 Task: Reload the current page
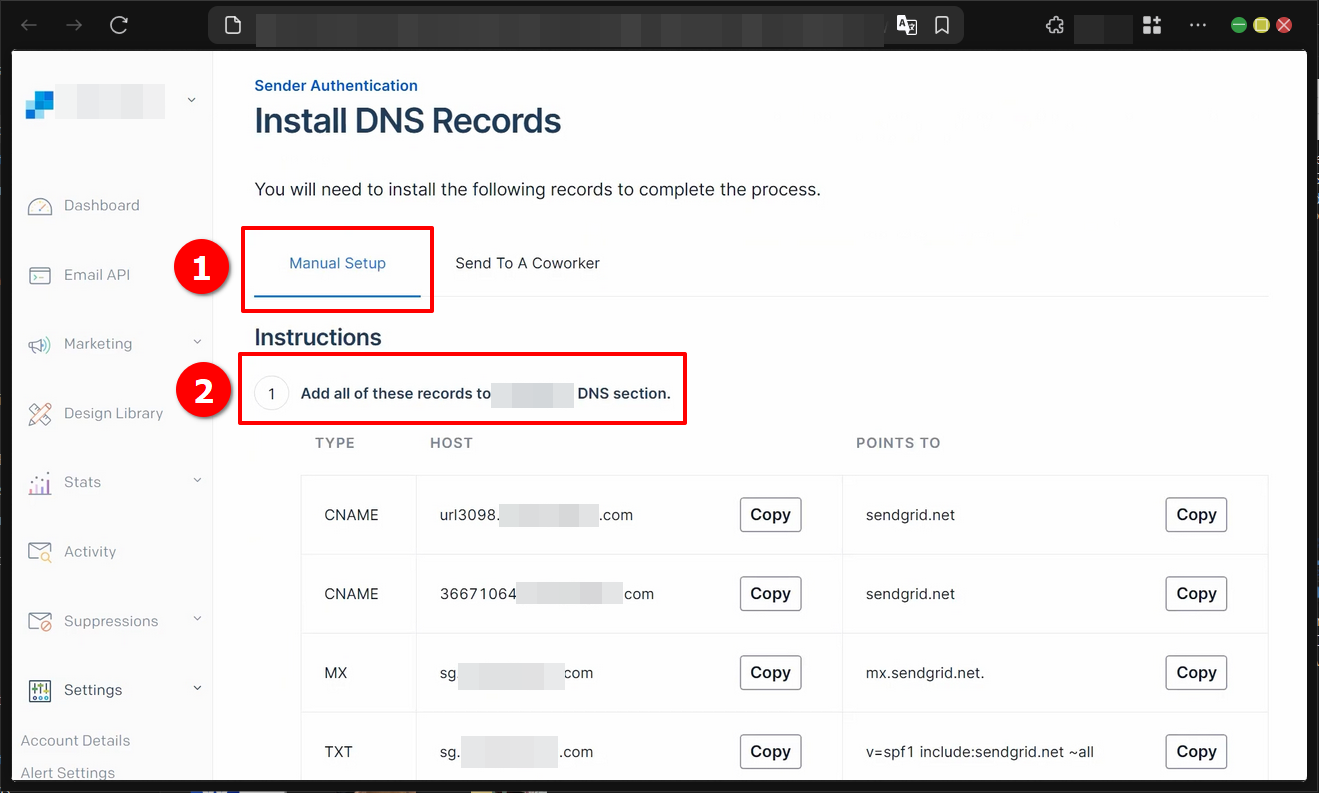(119, 25)
